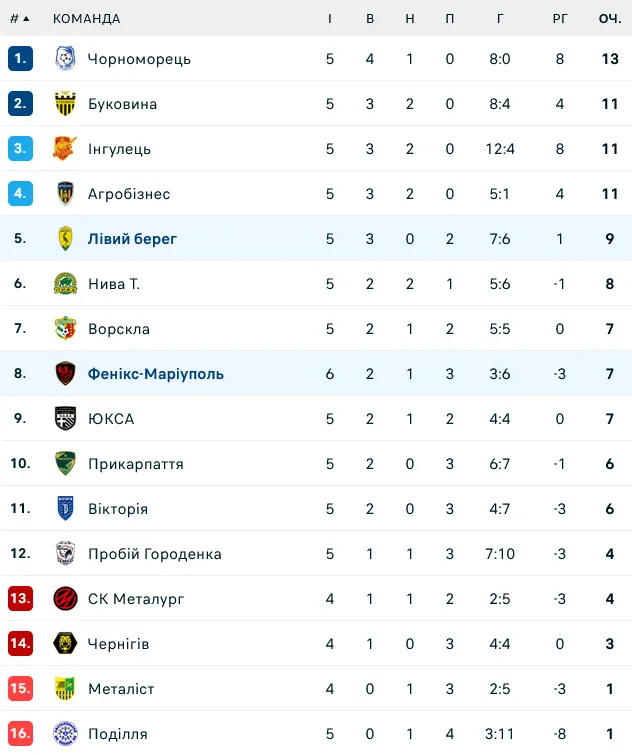Sort table by the # rank arrow
The height and width of the screenshot is (755, 632).
pyautogui.click(x=20, y=19)
